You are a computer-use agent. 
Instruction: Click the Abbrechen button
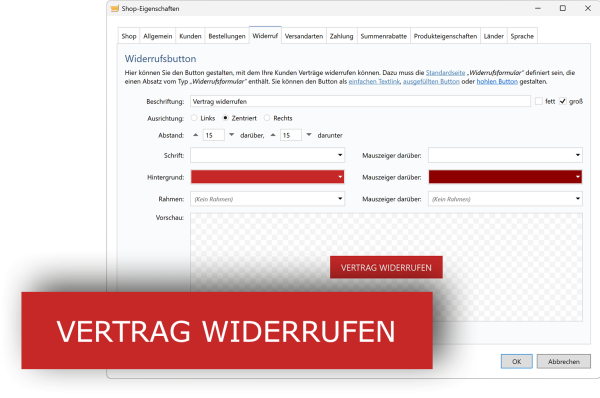coord(564,361)
